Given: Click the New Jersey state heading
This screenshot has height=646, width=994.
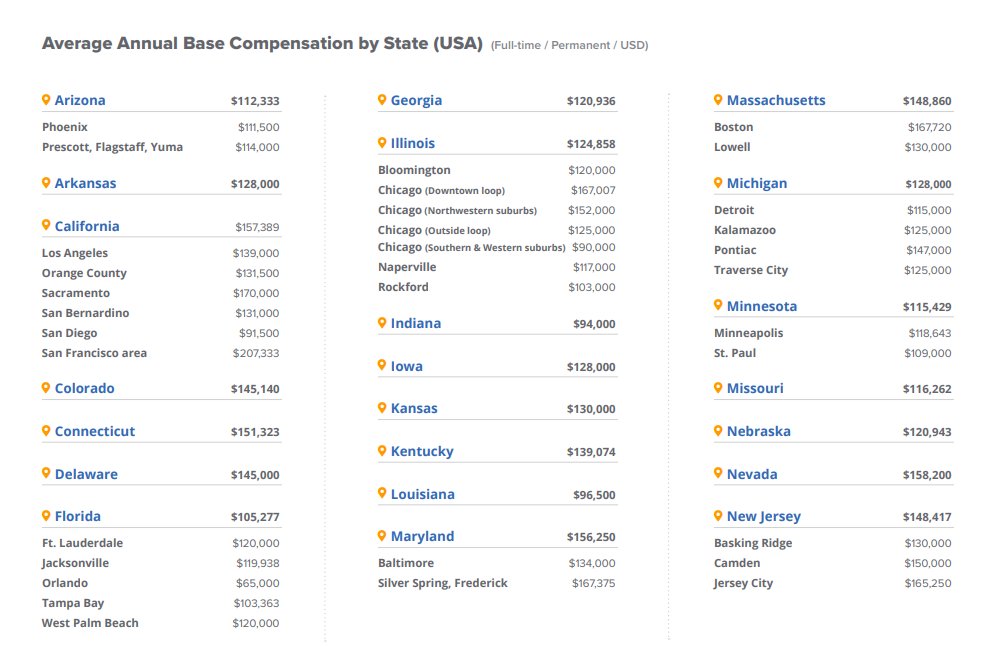Looking at the screenshot, I should [x=763, y=517].
